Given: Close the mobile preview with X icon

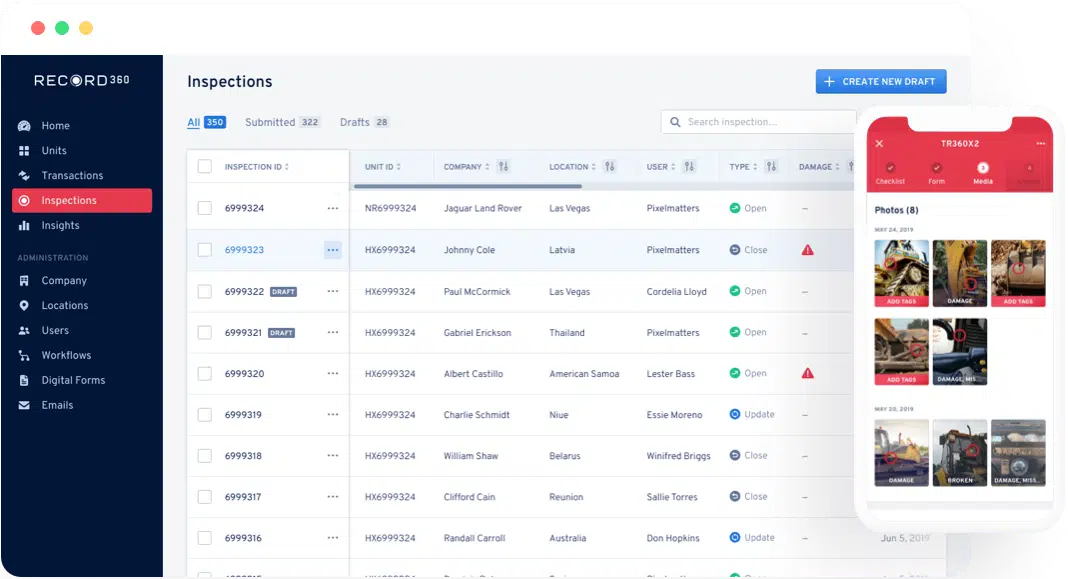Looking at the screenshot, I should point(879,144).
